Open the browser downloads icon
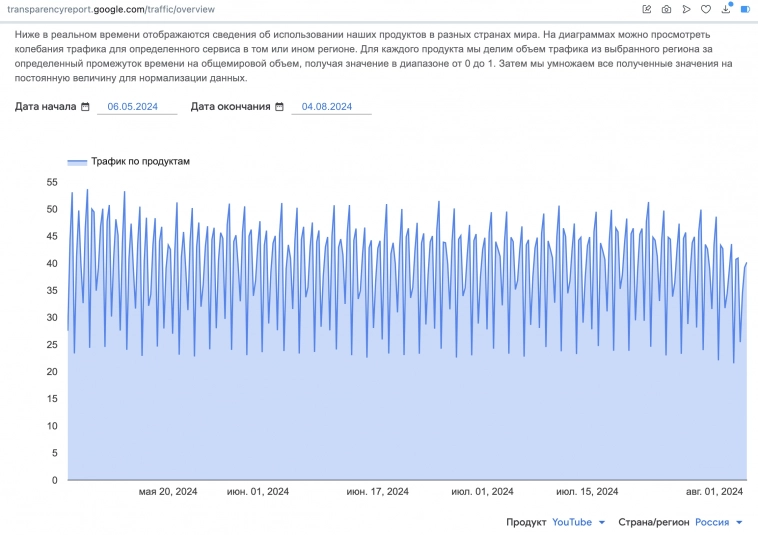This screenshot has height=535, width=758. click(x=726, y=9)
